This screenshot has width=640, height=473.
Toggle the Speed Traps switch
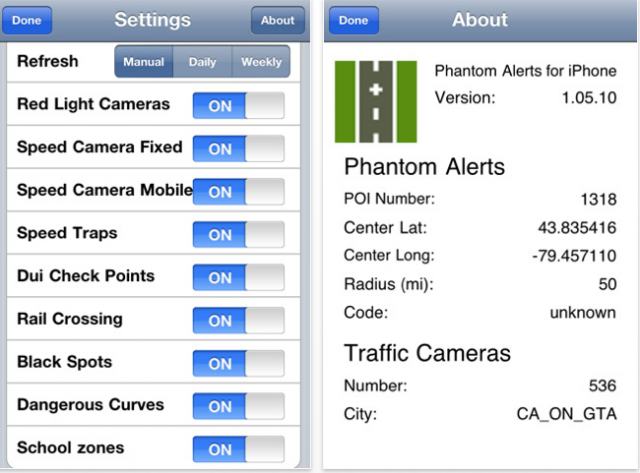pos(238,234)
